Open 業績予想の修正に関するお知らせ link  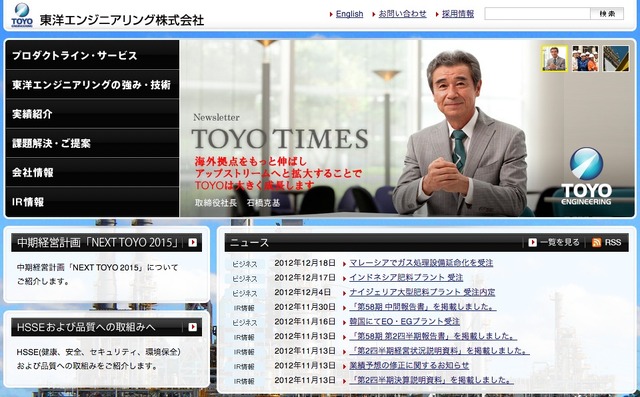point(409,366)
